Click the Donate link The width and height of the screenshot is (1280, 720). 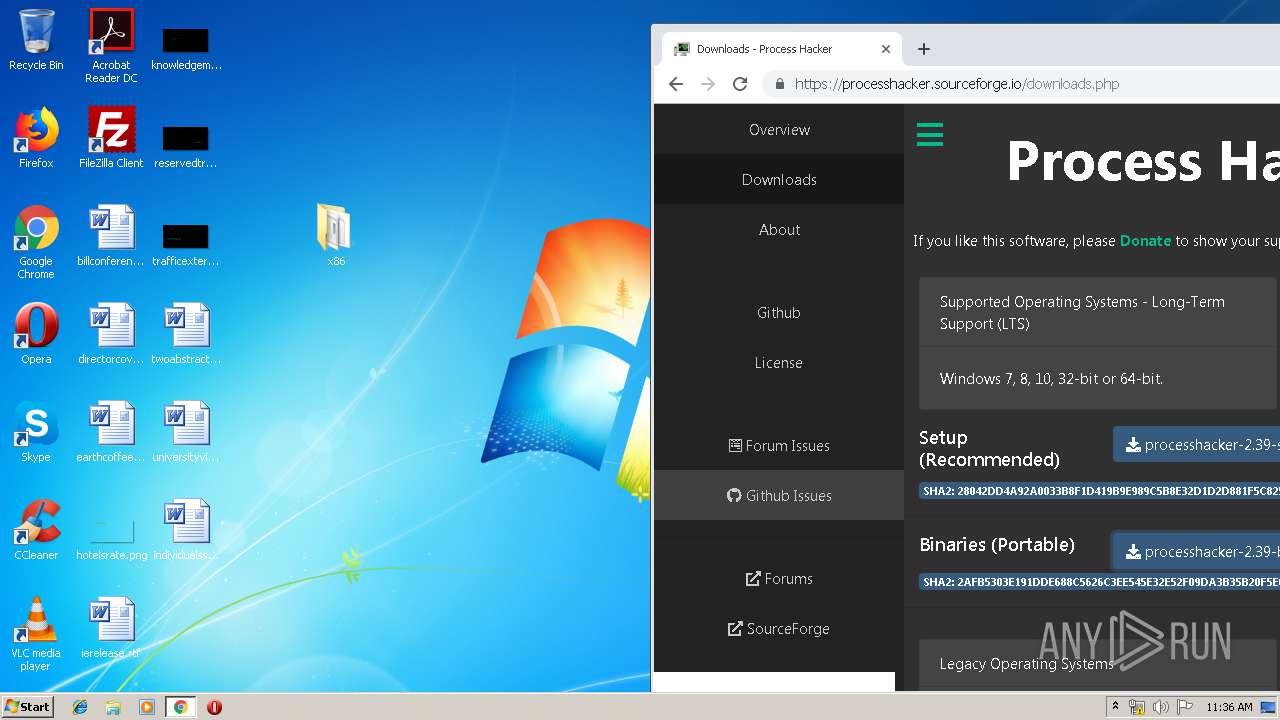(x=1145, y=240)
